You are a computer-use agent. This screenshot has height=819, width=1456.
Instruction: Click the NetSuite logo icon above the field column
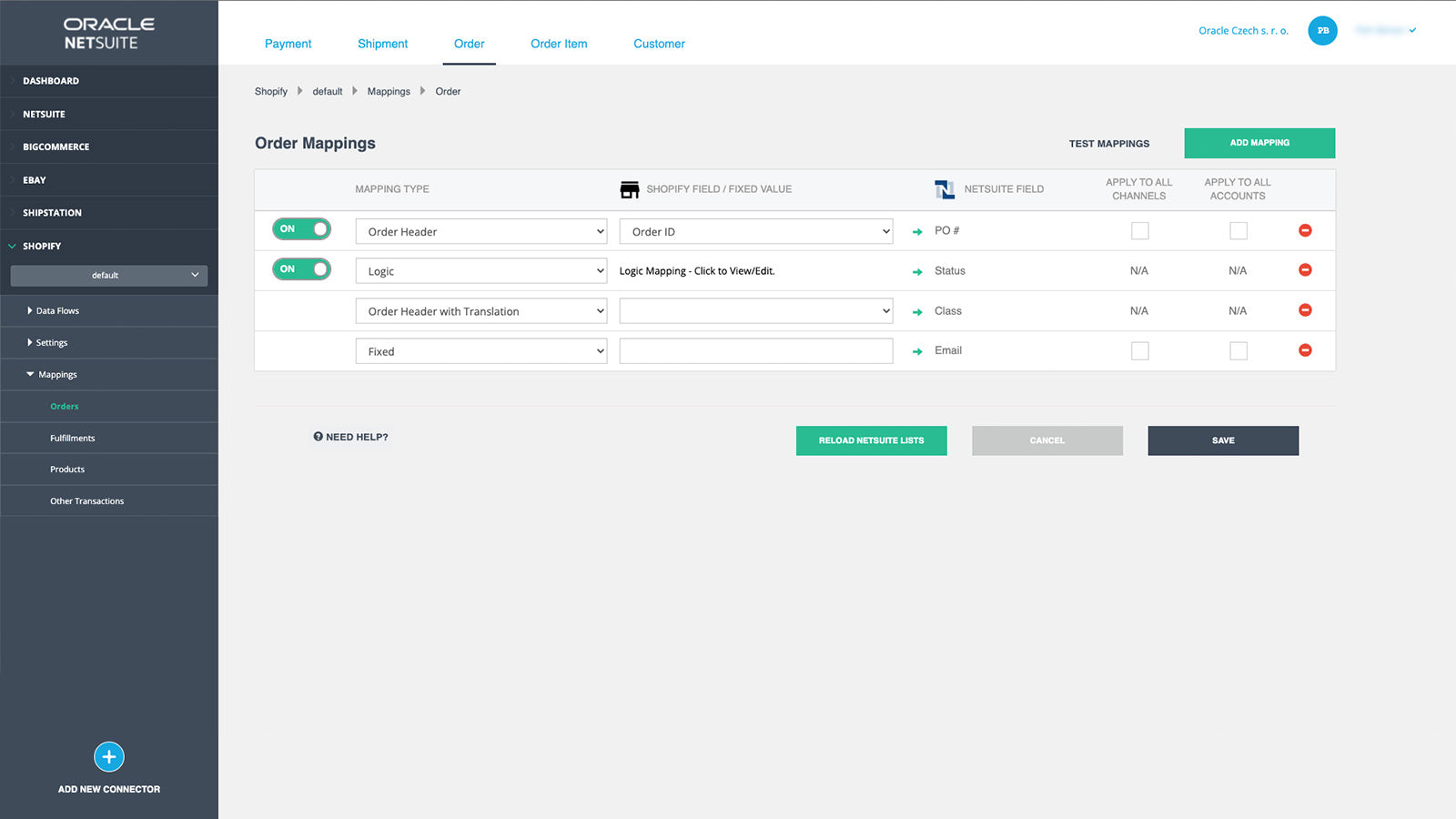[x=943, y=188]
